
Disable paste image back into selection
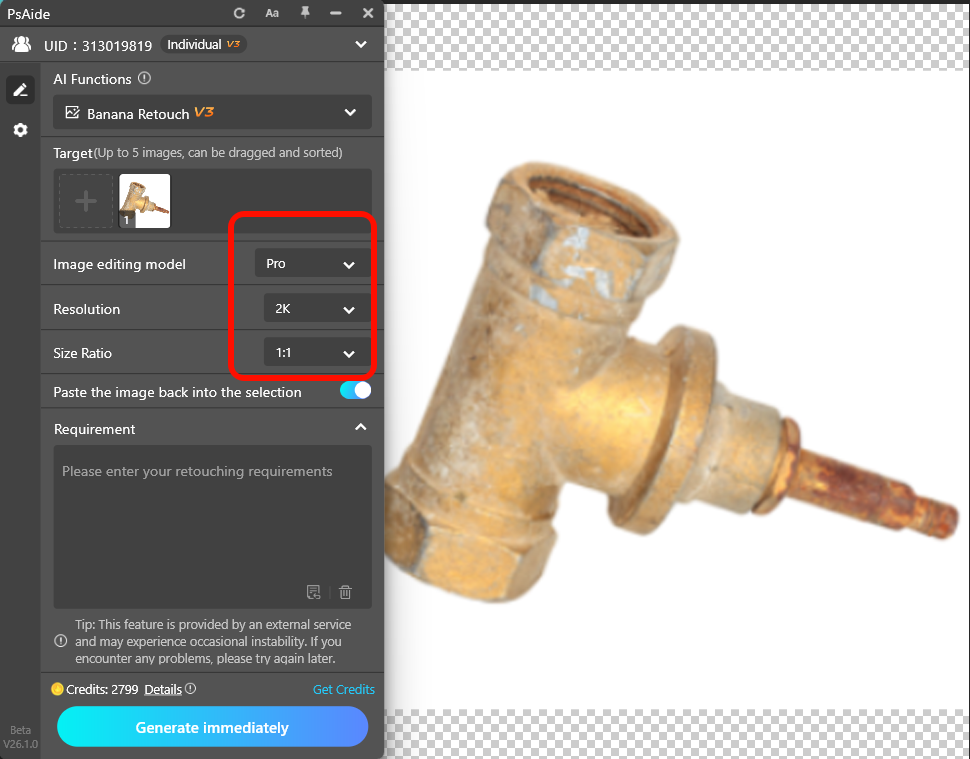pyautogui.click(x=355, y=391)
